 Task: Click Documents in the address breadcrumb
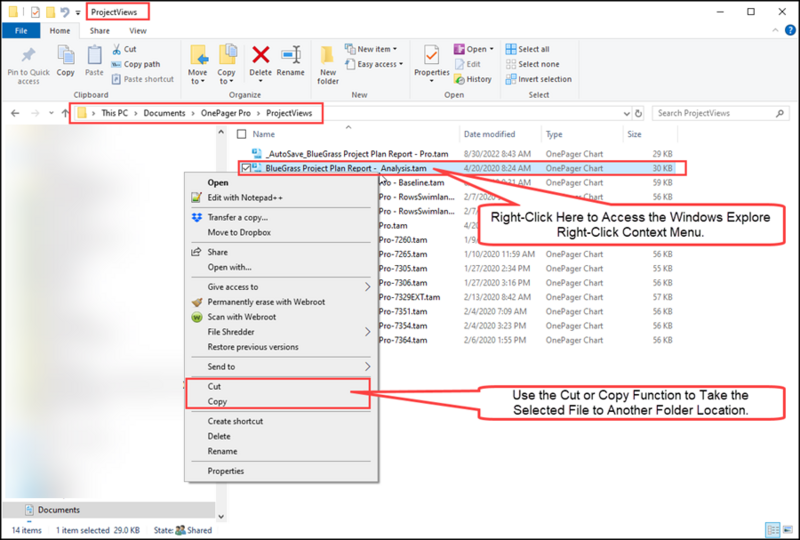[x=164, y=113]
